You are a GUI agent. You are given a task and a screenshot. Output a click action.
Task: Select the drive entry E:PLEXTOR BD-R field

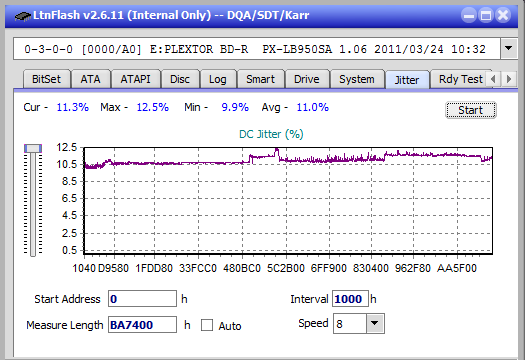click(x=257, y=49)
